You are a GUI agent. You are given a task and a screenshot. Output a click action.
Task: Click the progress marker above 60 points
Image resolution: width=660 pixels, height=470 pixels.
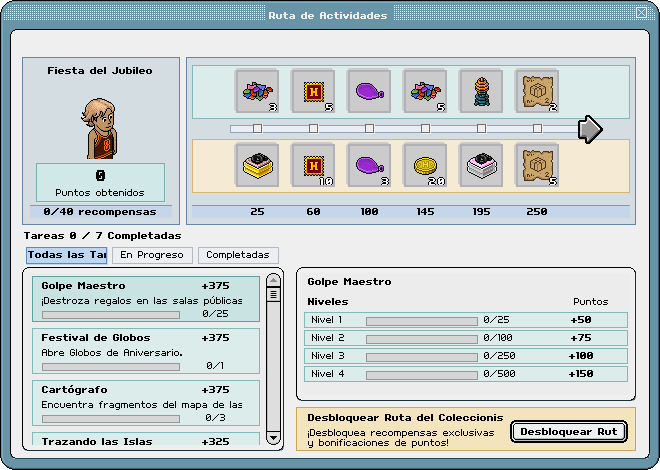(x=313, y=128)
